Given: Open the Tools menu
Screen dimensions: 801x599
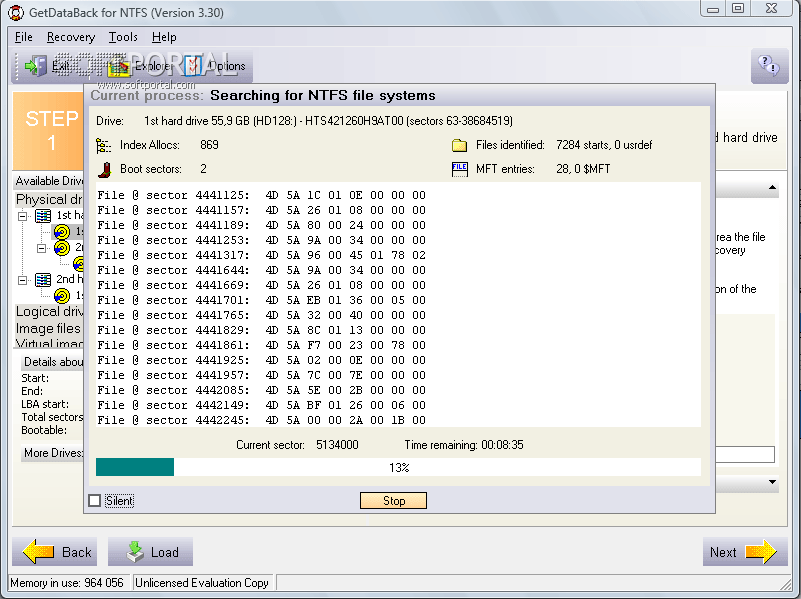Looking at the screenshot, I should coord(123,37).
